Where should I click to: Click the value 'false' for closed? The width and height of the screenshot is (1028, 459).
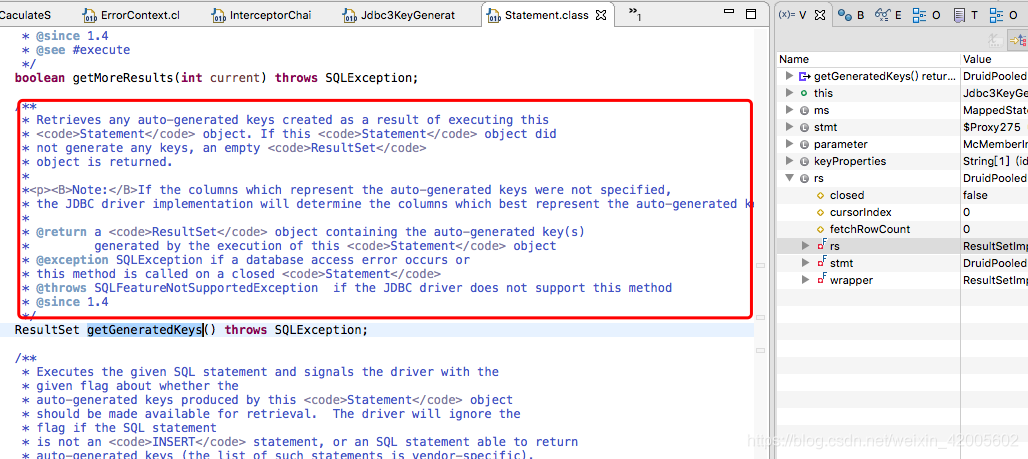click(976, 195)
